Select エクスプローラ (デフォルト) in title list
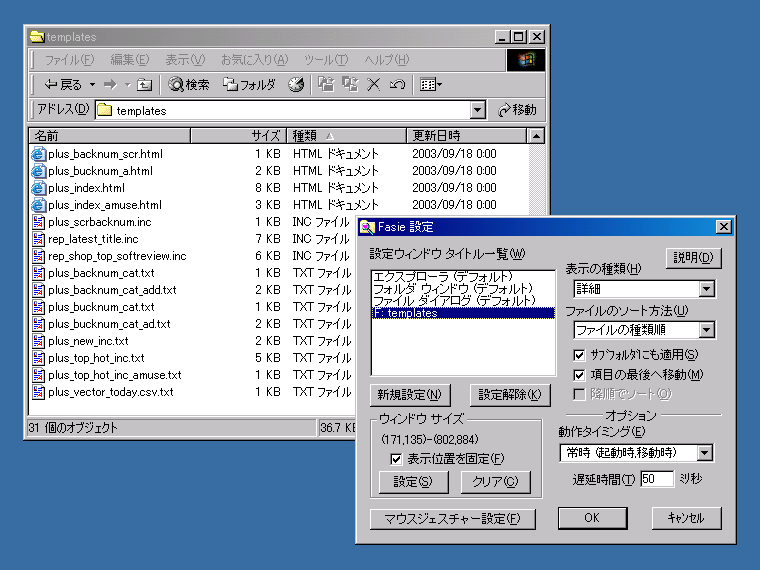The image size is (760, 570). pos(463,277)
